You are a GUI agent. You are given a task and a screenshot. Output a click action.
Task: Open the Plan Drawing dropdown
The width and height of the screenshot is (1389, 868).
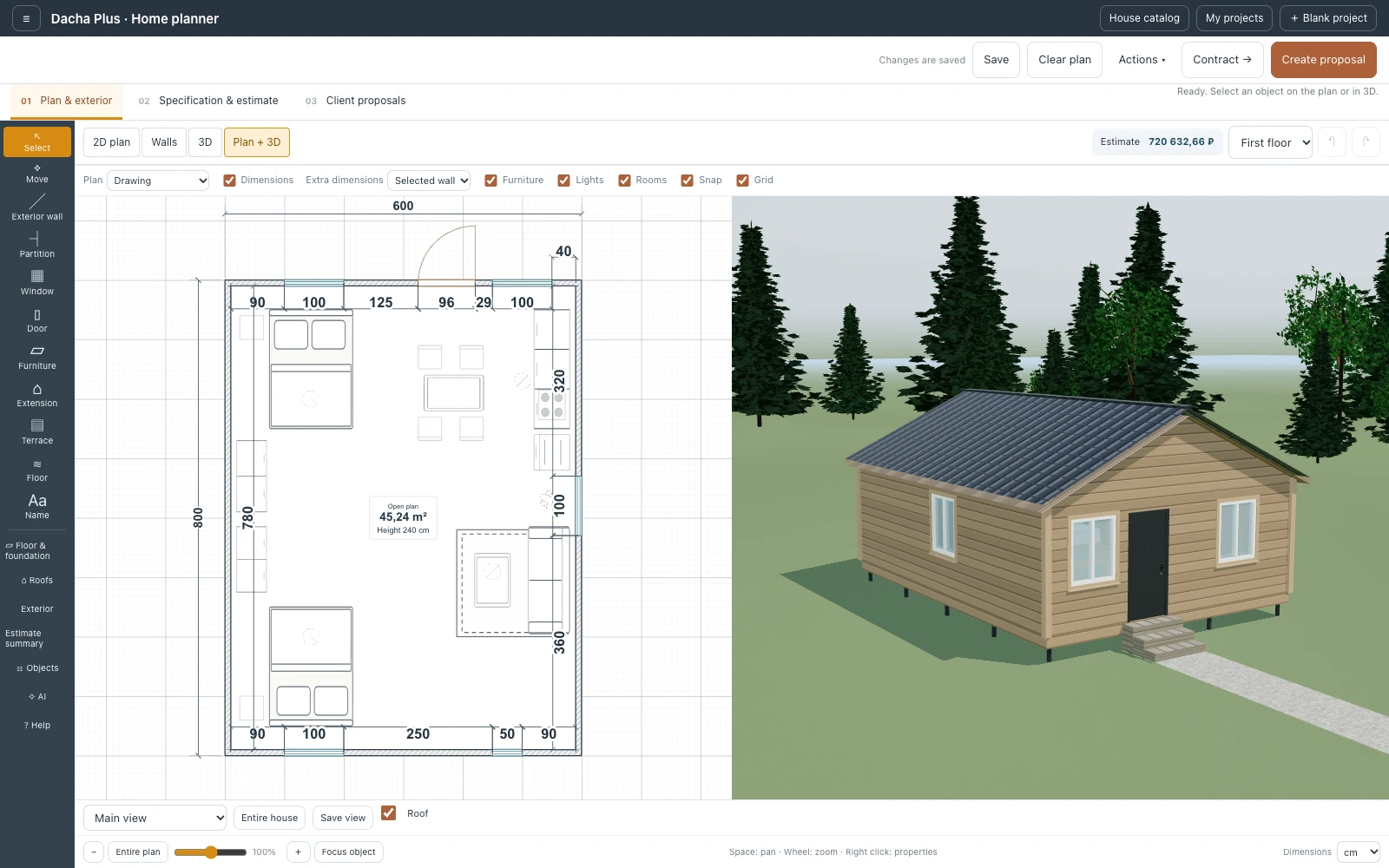pyautogui.click(x=158, y=181)
